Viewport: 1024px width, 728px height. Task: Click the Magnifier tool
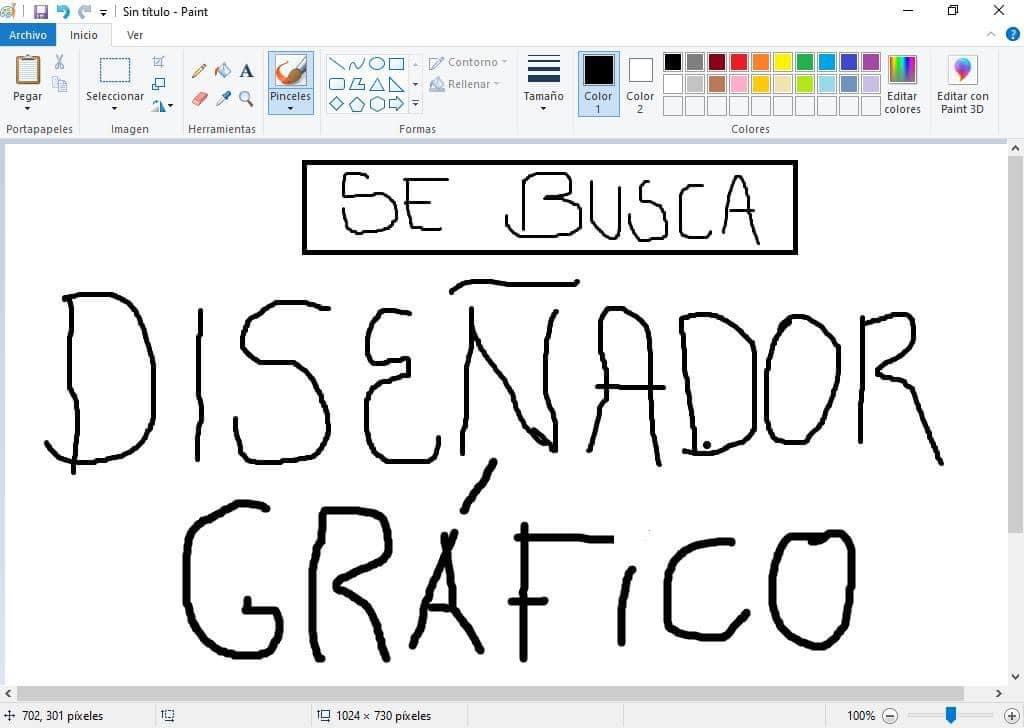[x=246, y=99]
